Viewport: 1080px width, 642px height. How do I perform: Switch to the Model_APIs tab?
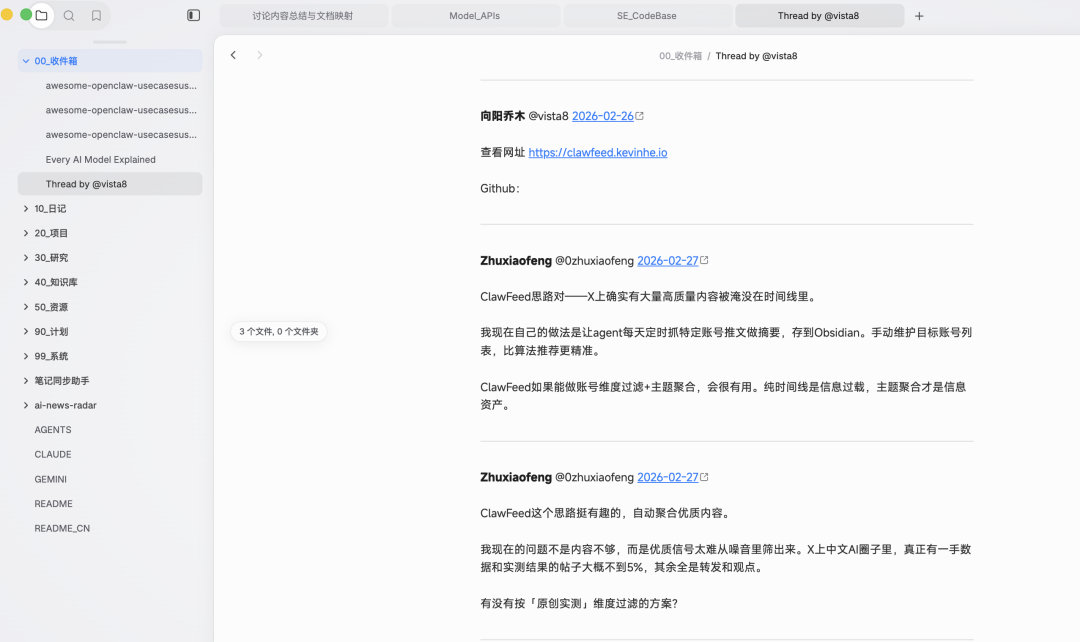(x=475, y=16)
